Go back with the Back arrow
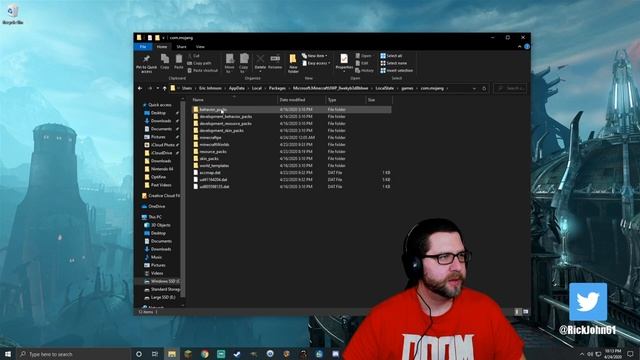This screenshot has height=360, width=640. pos(140,88)
